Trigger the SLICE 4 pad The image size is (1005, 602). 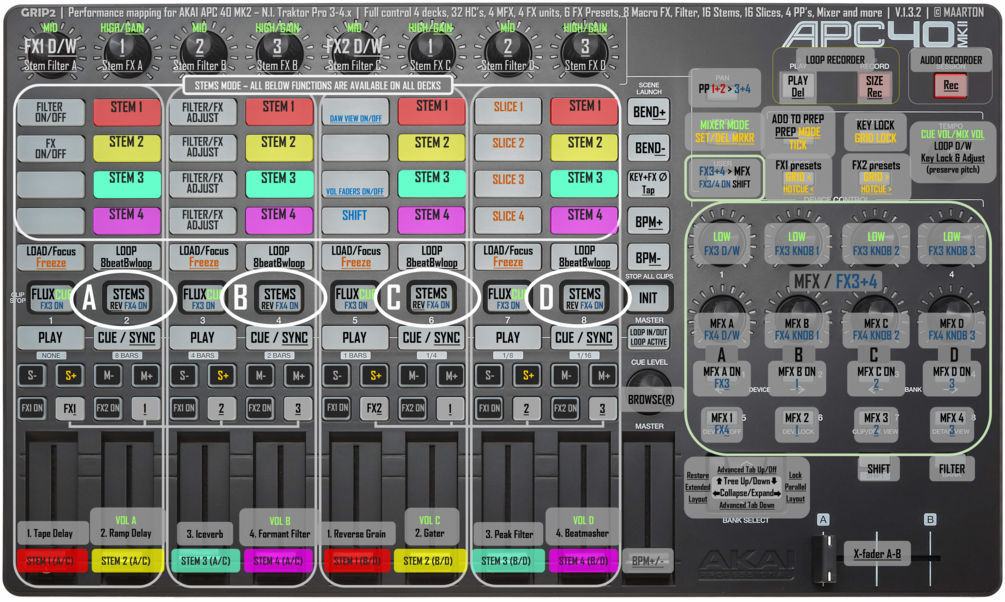[508, 221]
